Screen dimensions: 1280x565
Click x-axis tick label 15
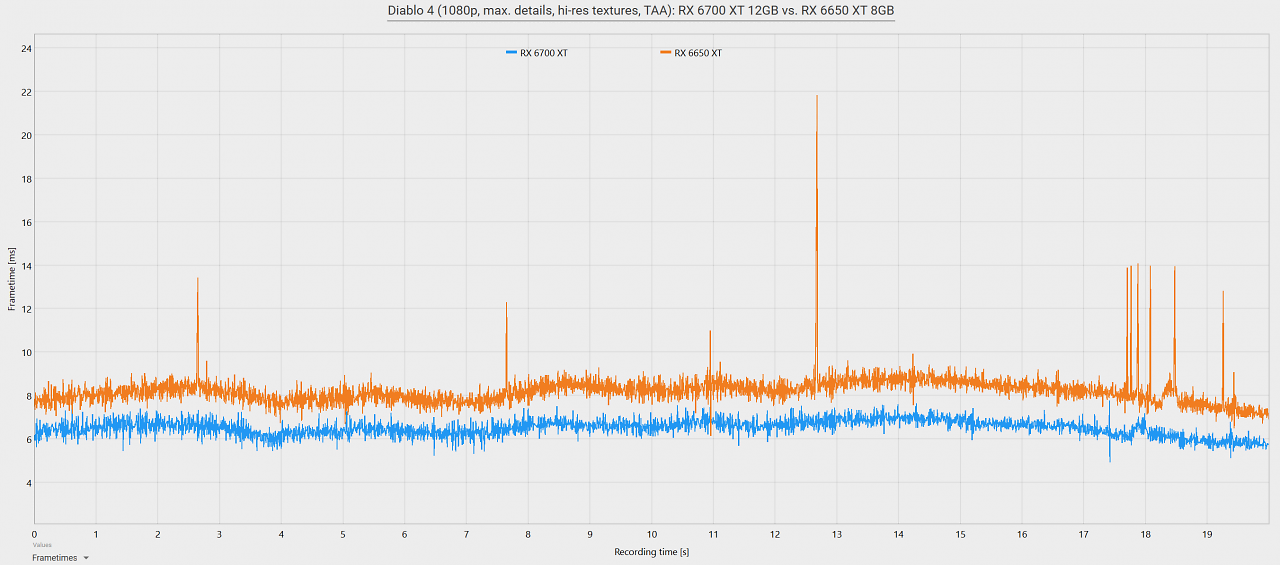pyautogui.click(x=960, y=535)
